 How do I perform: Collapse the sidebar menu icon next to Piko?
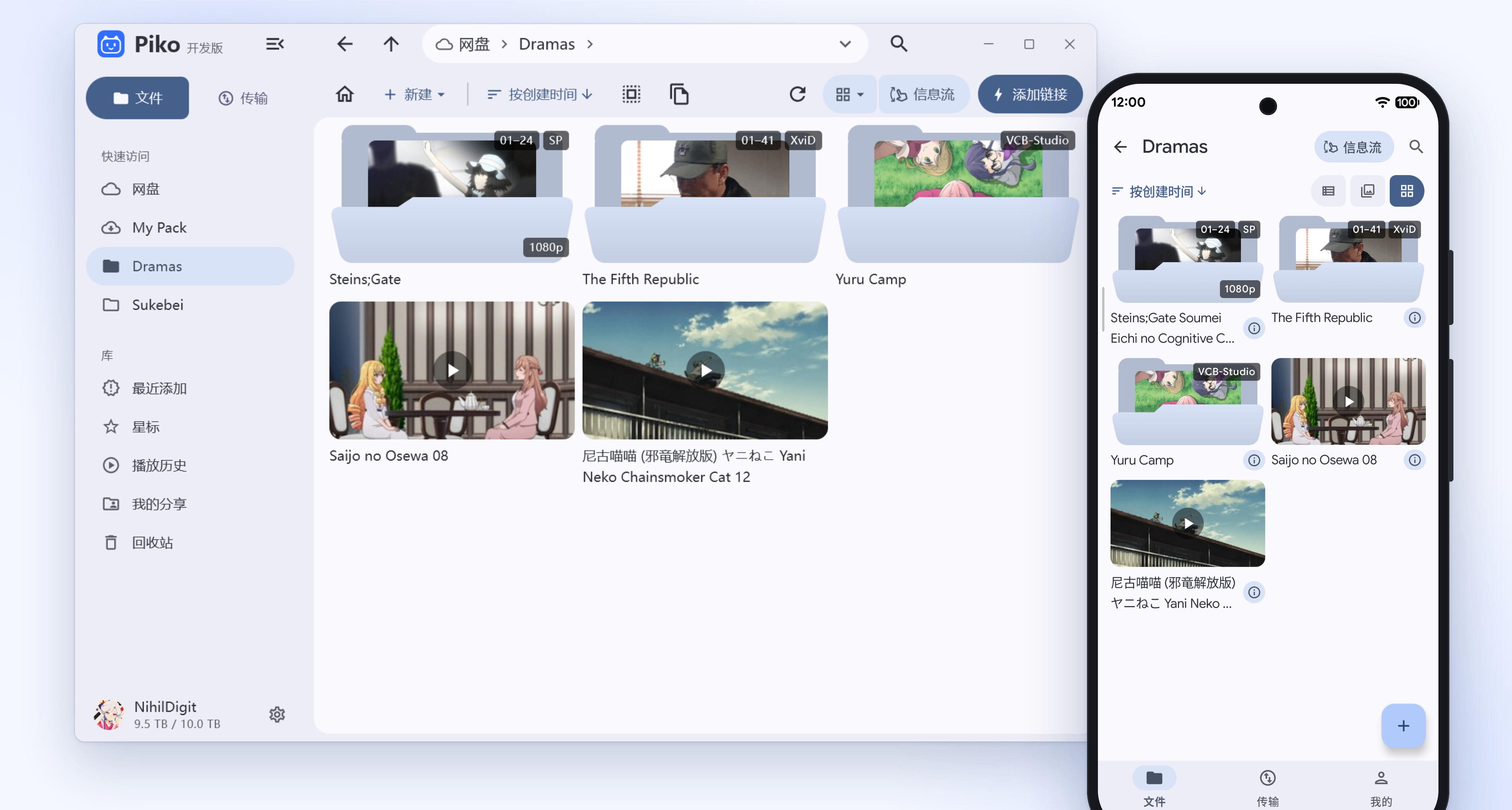pyautogui.click(x=275, y=44)
